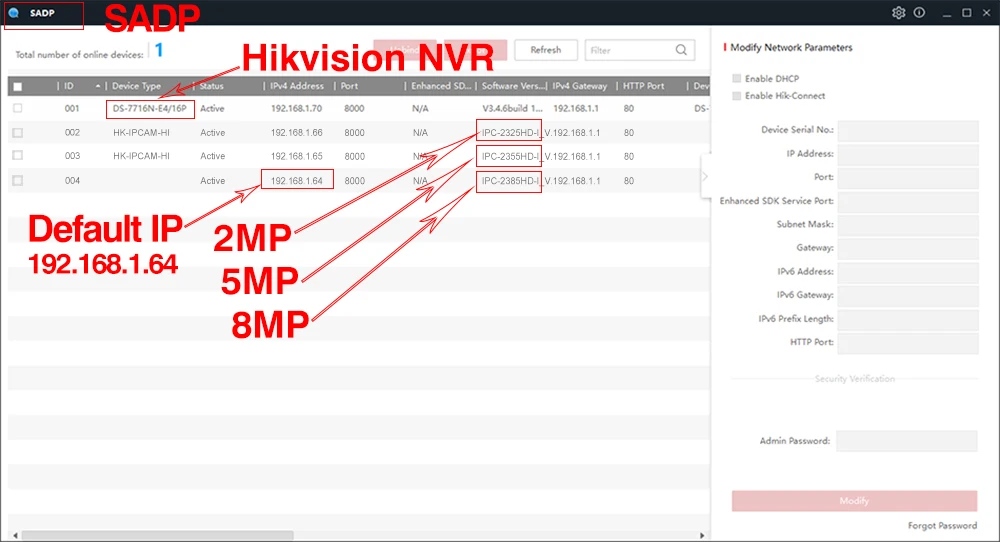This screenshot has width=1000, height=542.
Task: Click the HTTP Port input field
Action: 908,342
